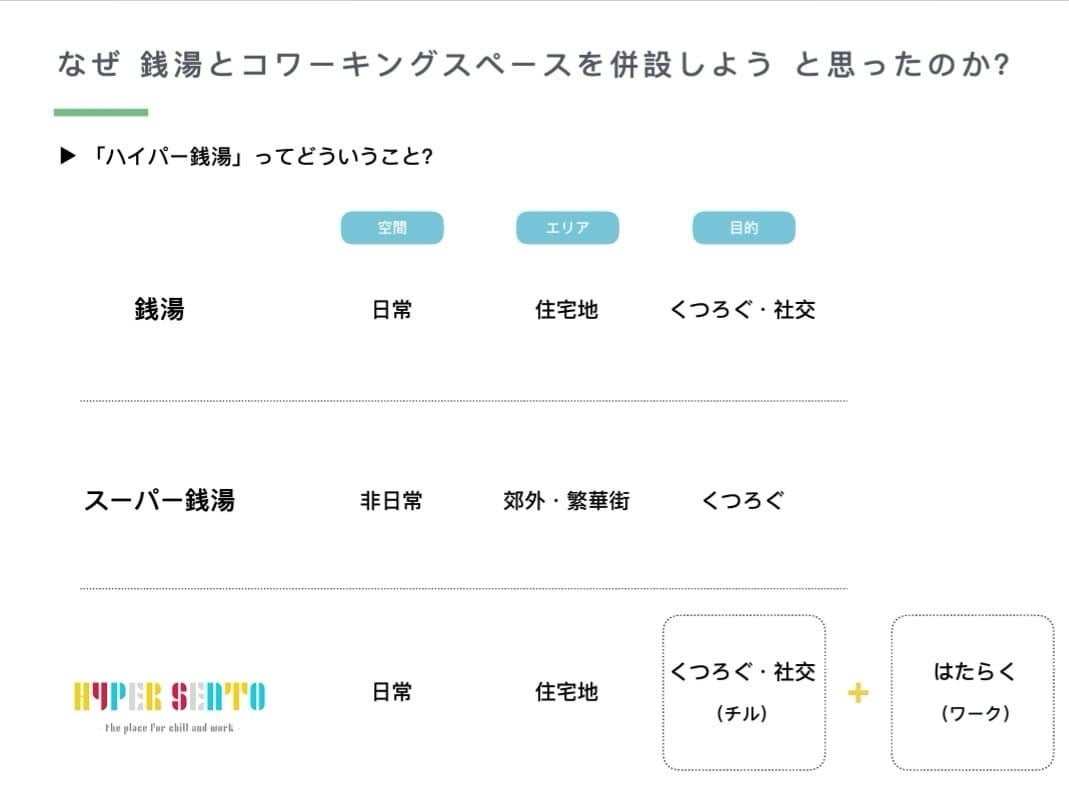Select the 空間 column header pill
The width and height of the screenshot is (1069, 810).
pos(392,228)
